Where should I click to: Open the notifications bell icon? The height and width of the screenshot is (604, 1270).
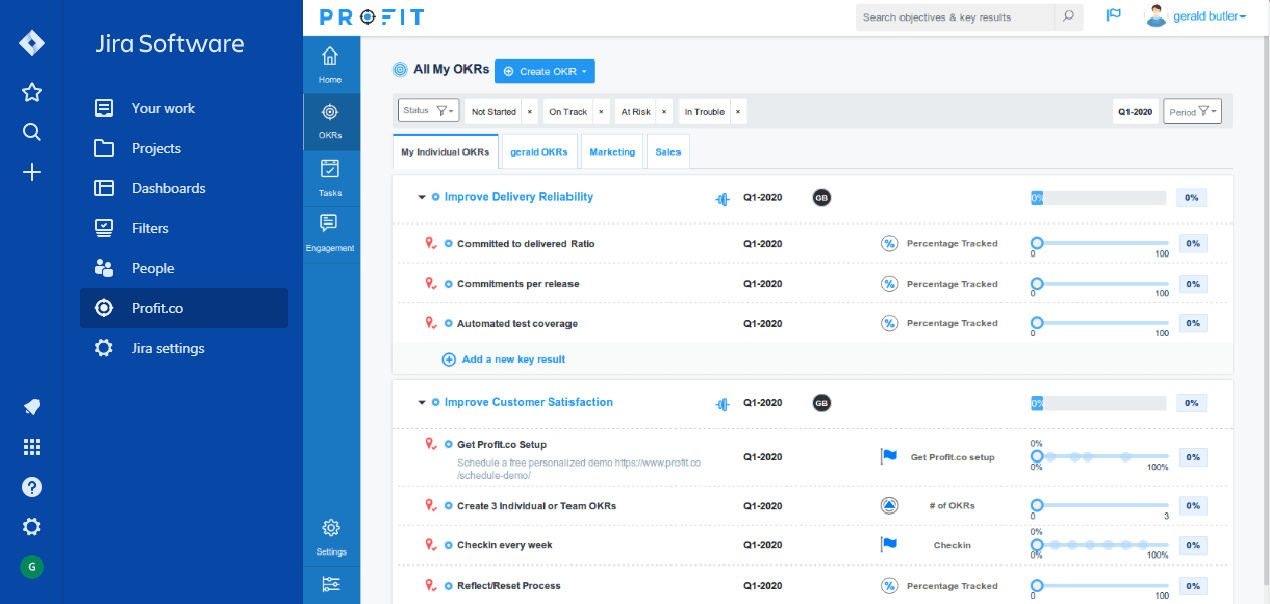pyautogui.click(x=32, y=407)
